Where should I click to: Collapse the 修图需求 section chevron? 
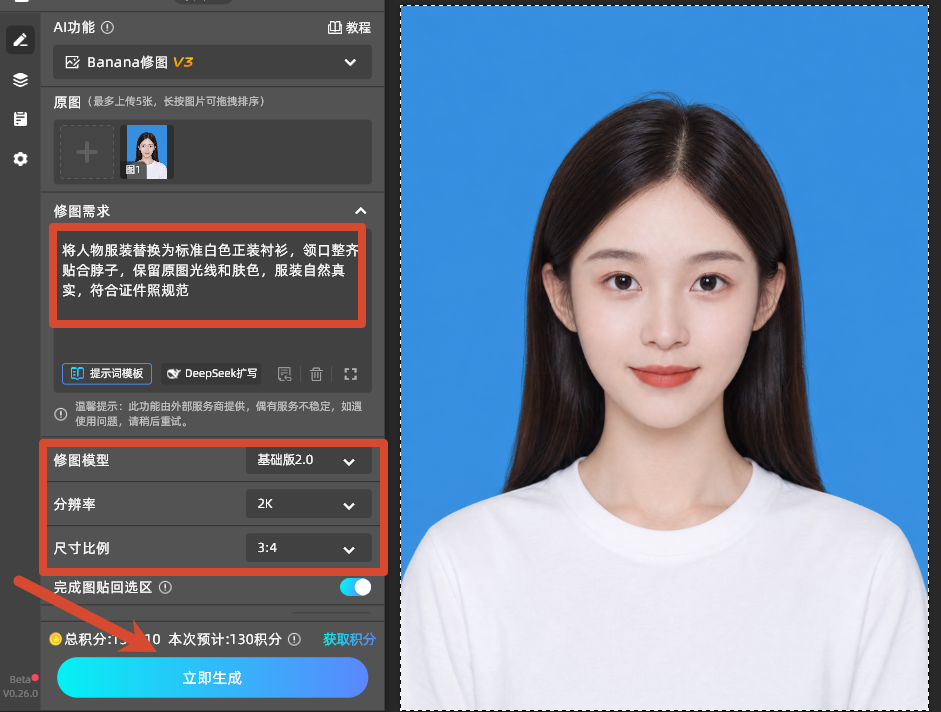[361, 211]
